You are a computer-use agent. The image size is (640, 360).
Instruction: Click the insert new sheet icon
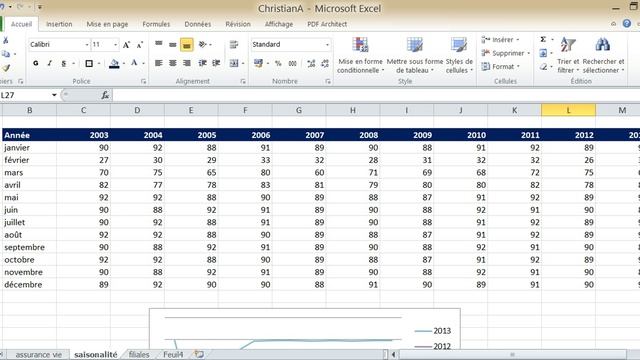pos(199,354)
